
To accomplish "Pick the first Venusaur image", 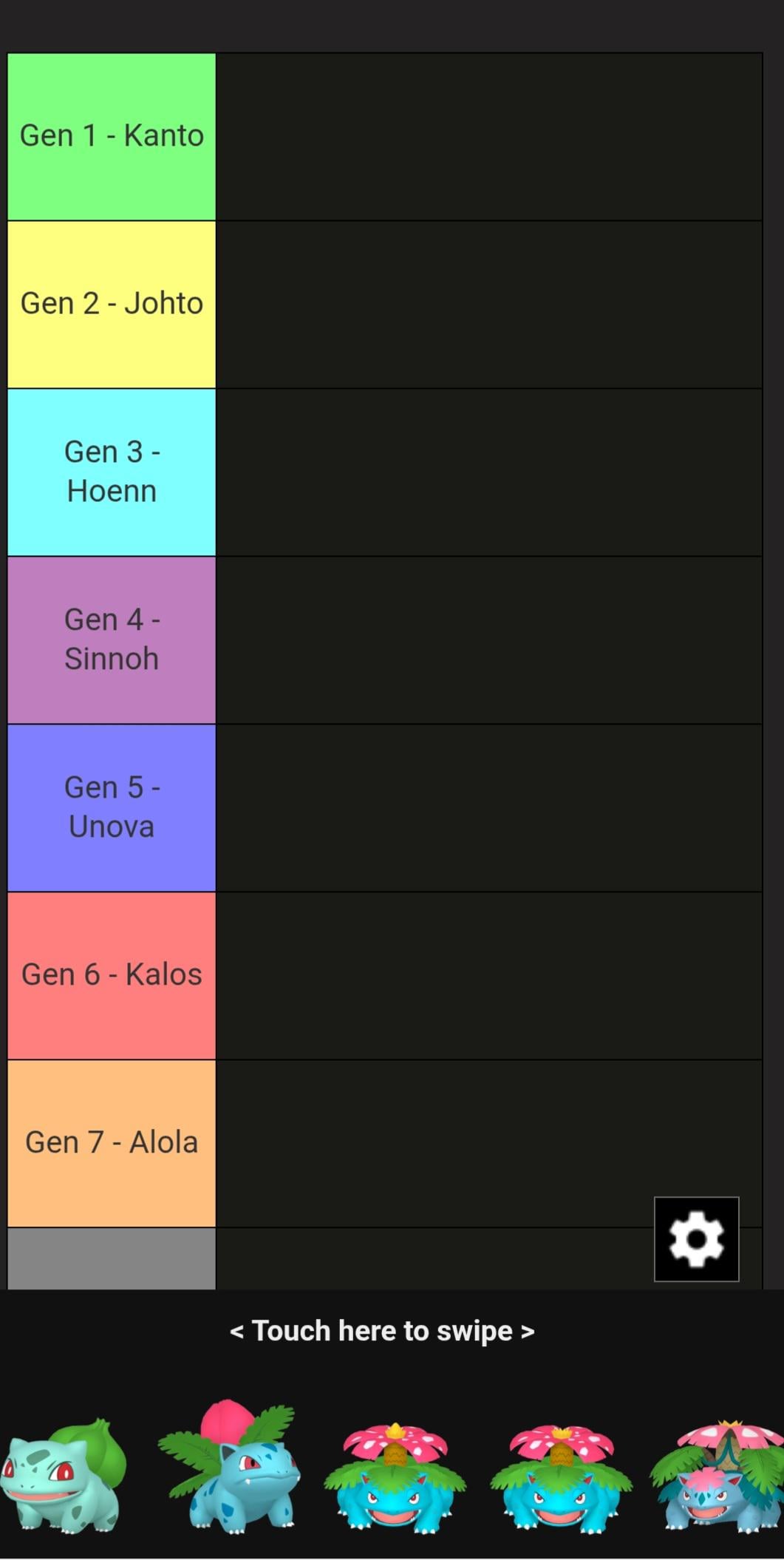I will click(395, 1476).
